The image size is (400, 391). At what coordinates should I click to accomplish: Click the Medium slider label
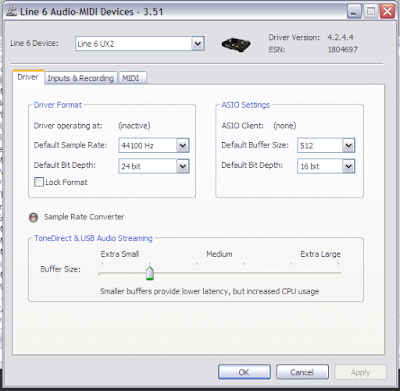(x=219, y=254)
